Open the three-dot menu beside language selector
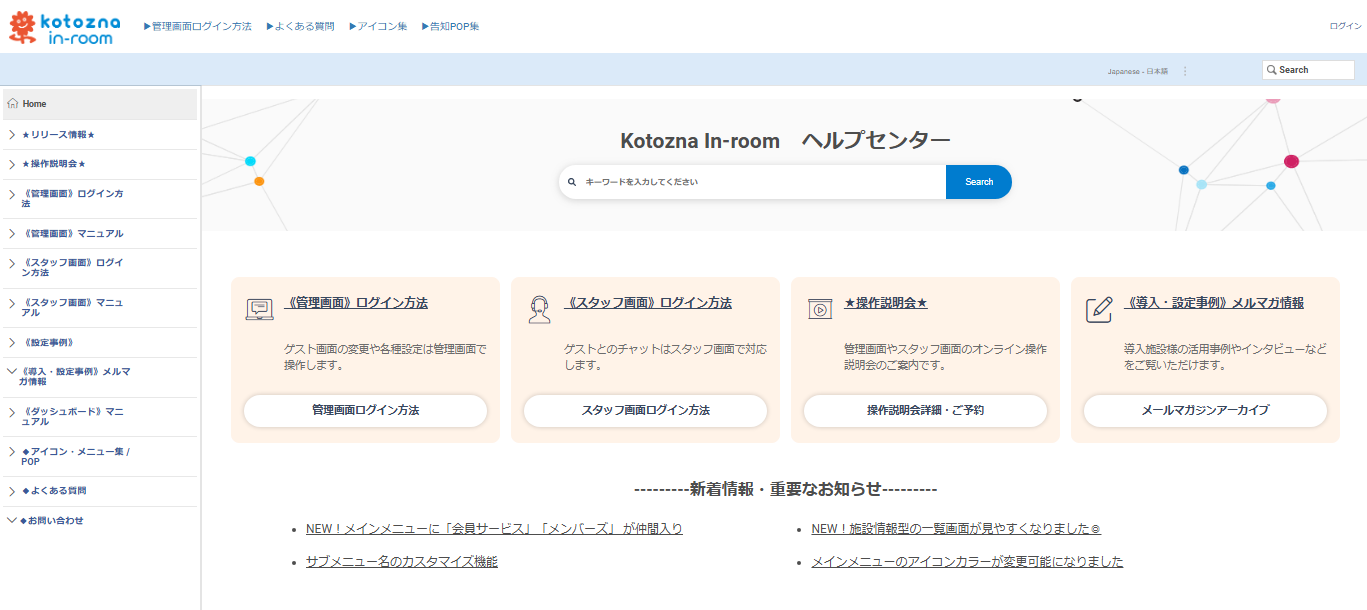1367x610 pixels. (x=1185, y=71)
